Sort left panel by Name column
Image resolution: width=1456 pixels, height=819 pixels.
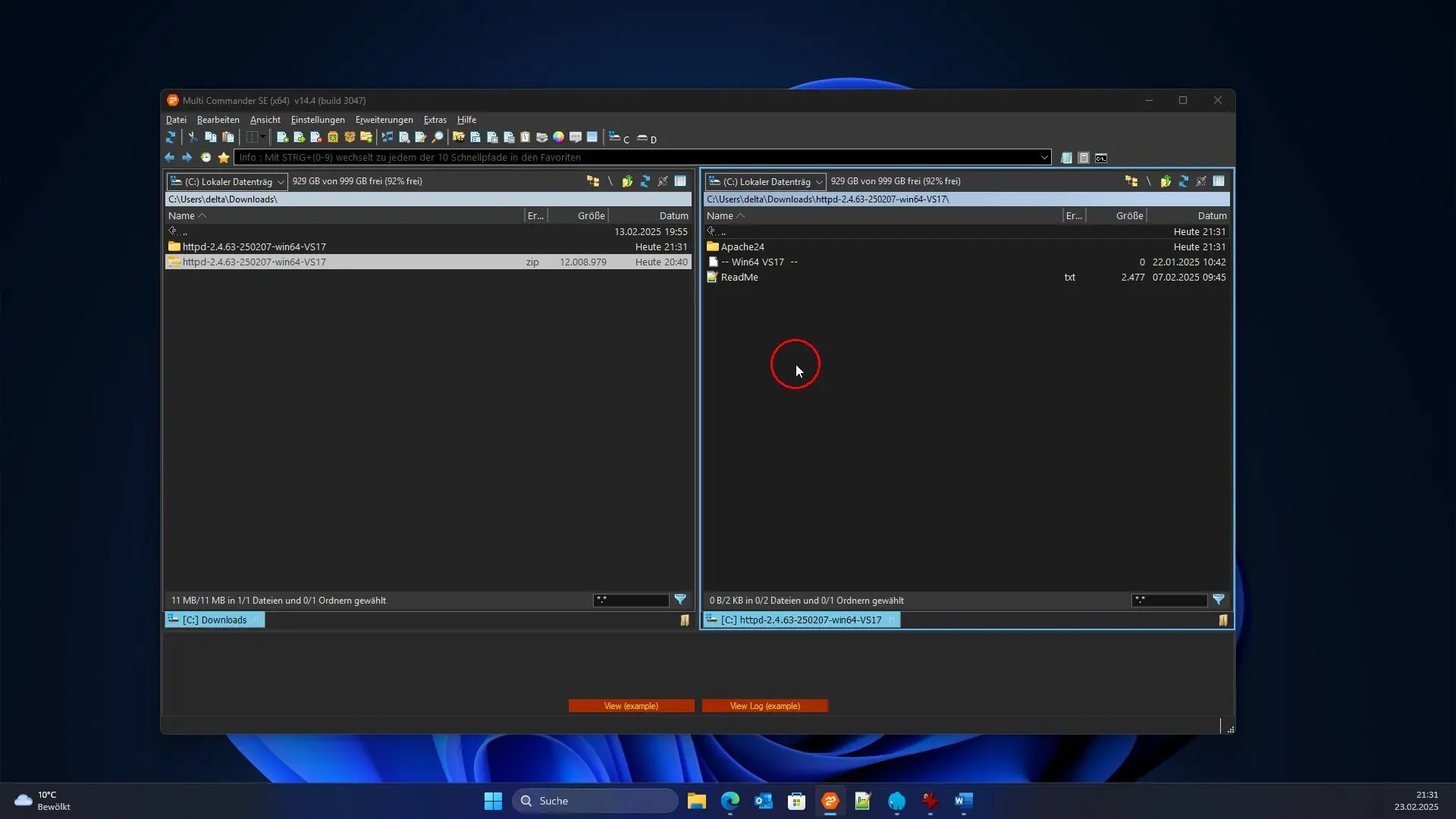tap(344, 215)
